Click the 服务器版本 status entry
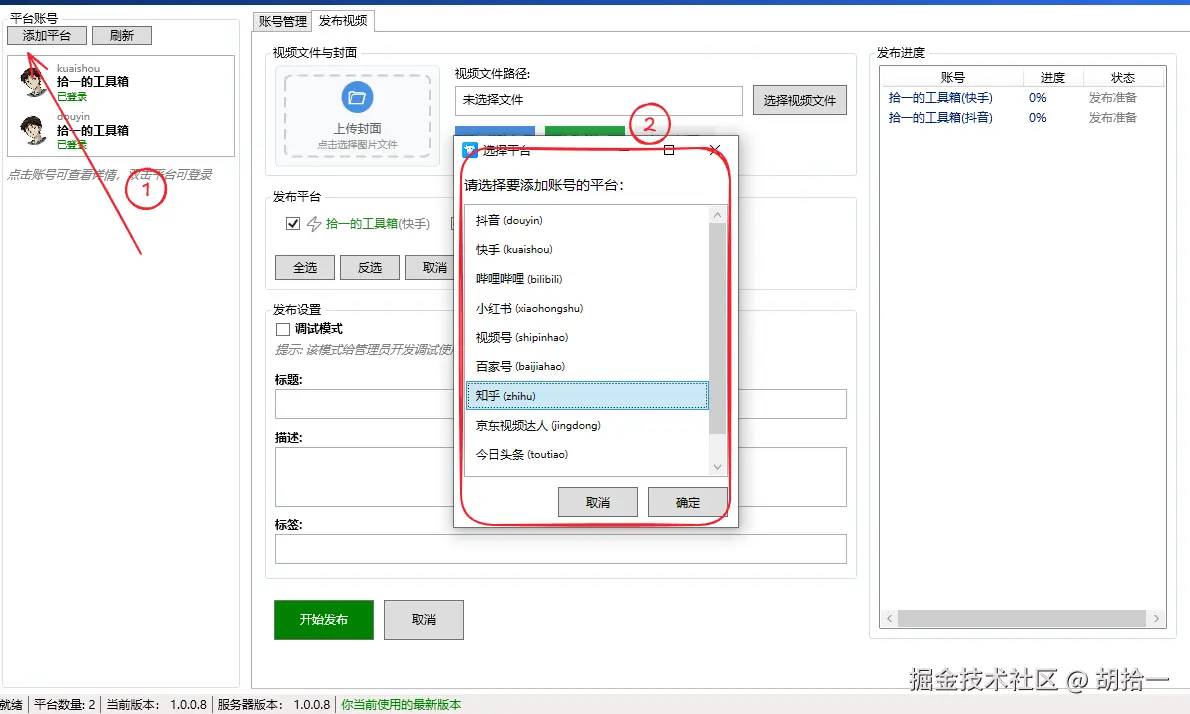Image resolution: width=1190 pixels, height=714 pixels. (274, 704)
